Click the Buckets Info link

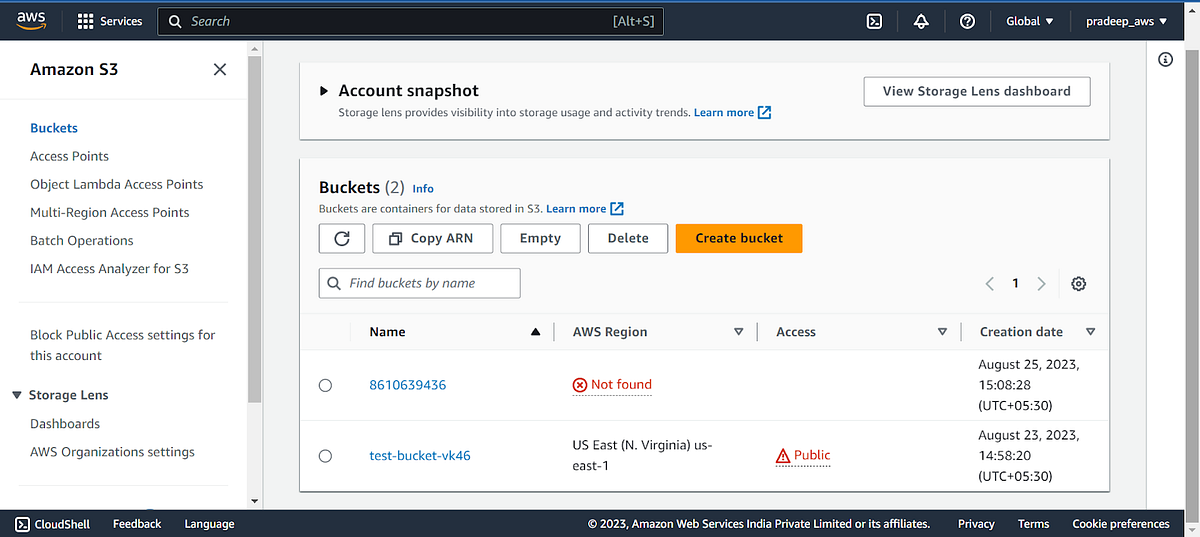tap(423, 188)
